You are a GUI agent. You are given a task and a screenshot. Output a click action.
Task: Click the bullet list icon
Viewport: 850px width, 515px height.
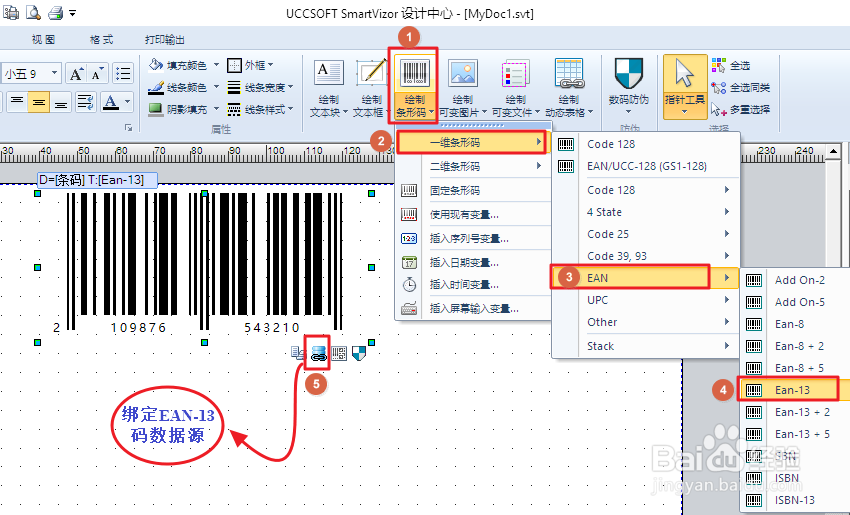coord(124,74)
